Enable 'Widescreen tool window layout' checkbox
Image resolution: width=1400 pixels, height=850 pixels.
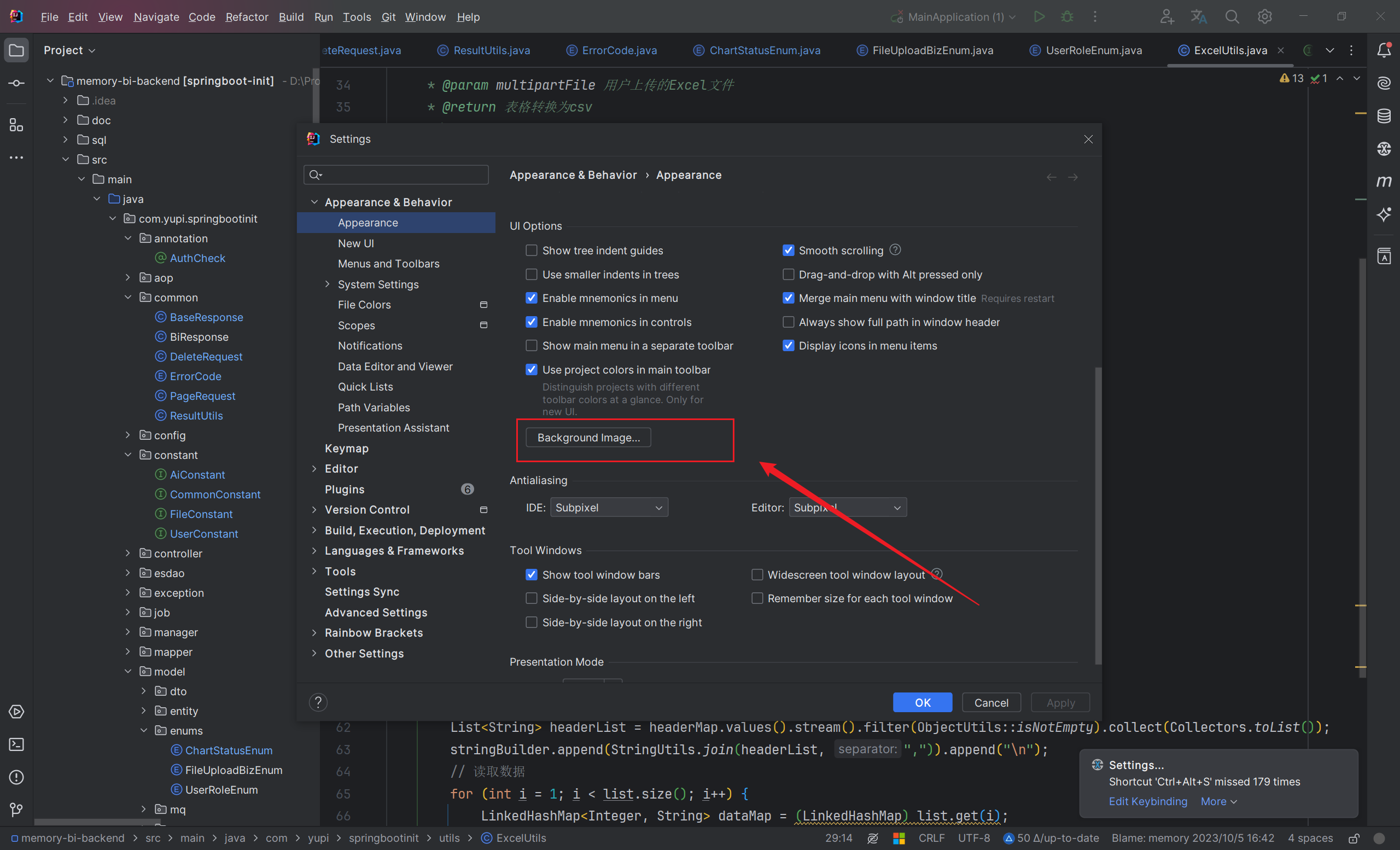pos(758,575)
